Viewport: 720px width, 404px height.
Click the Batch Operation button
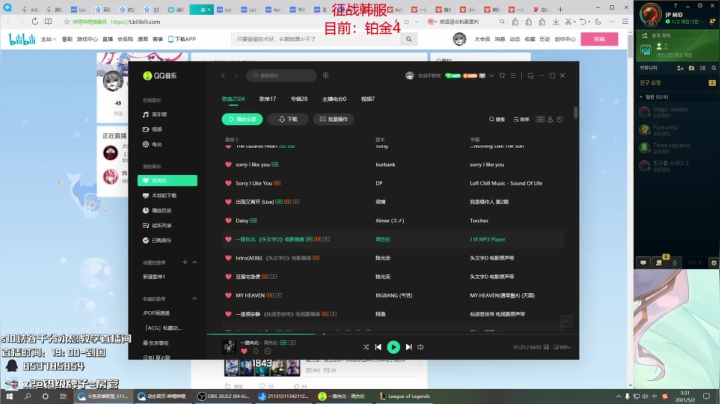click(334, 119)
